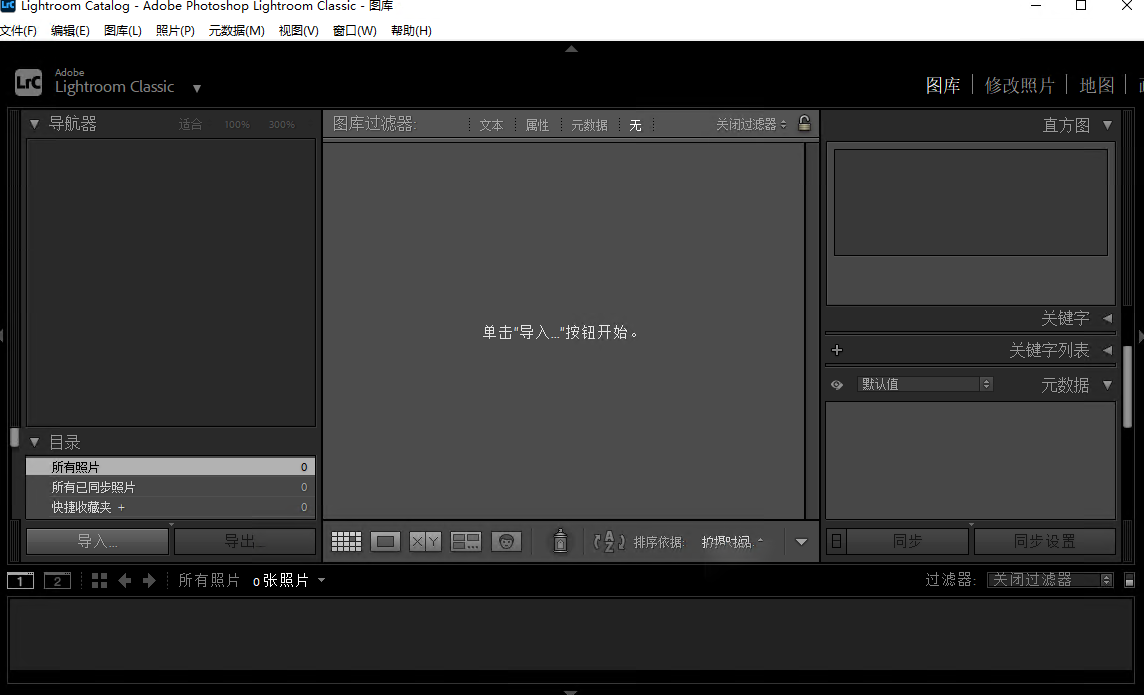Image resolution: width=1144 pixels, height=695 pixels.
Task: Open Compare view XY icon
Action: coord(425,542)
